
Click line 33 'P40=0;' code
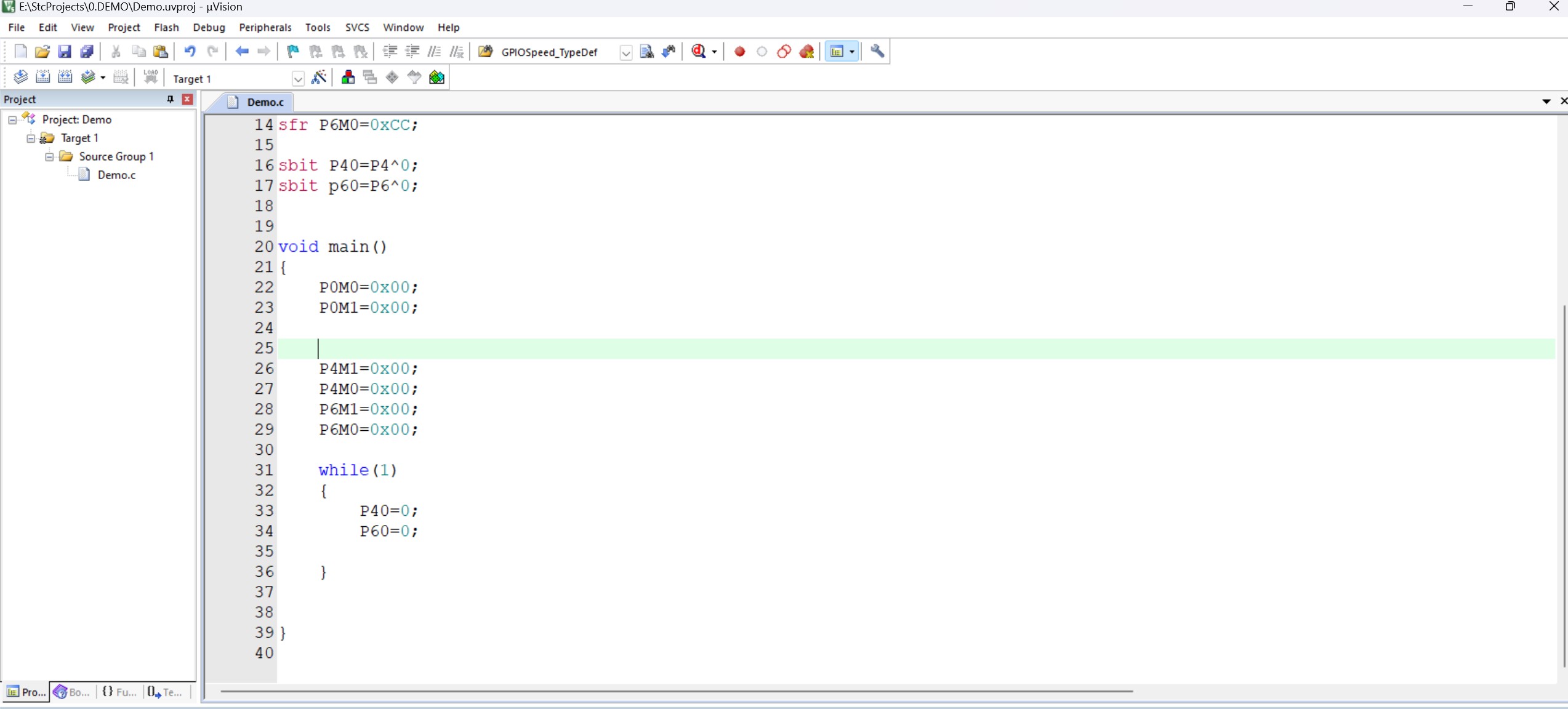tap(389, 511)
